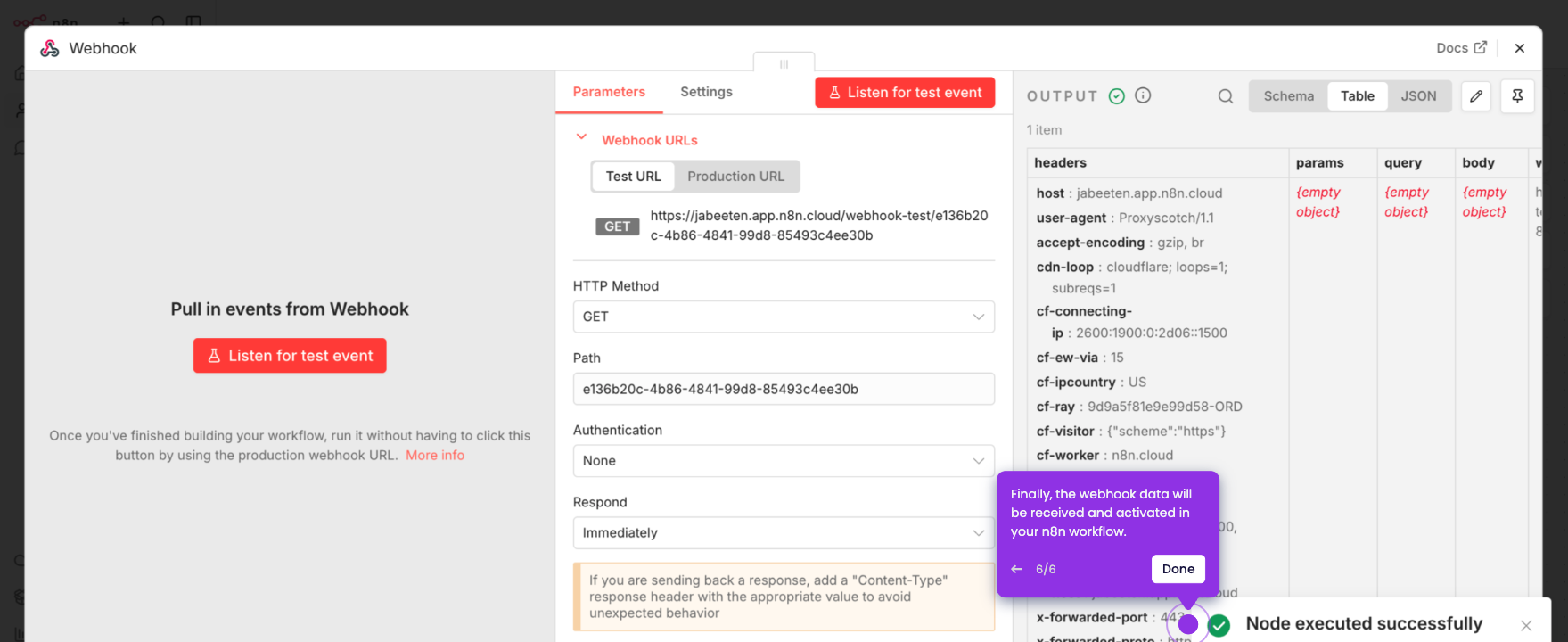Click the cf-ray header row
Screen dimensions: 1568x642
pyautogui.click(x=1139, y=407)
